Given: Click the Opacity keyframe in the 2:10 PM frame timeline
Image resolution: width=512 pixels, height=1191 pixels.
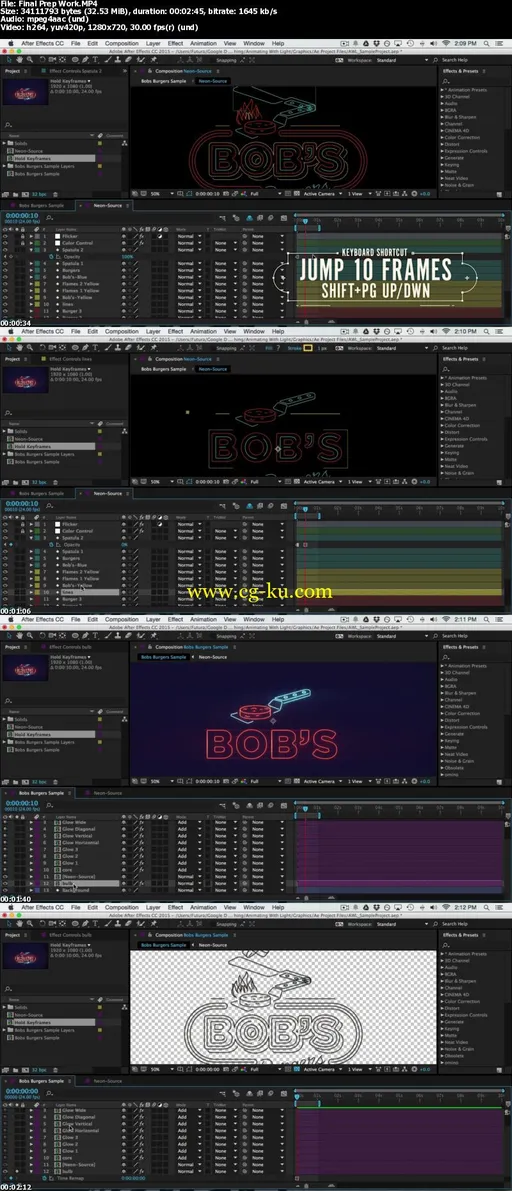Looking at the screenshot, I should click(305, 545).
